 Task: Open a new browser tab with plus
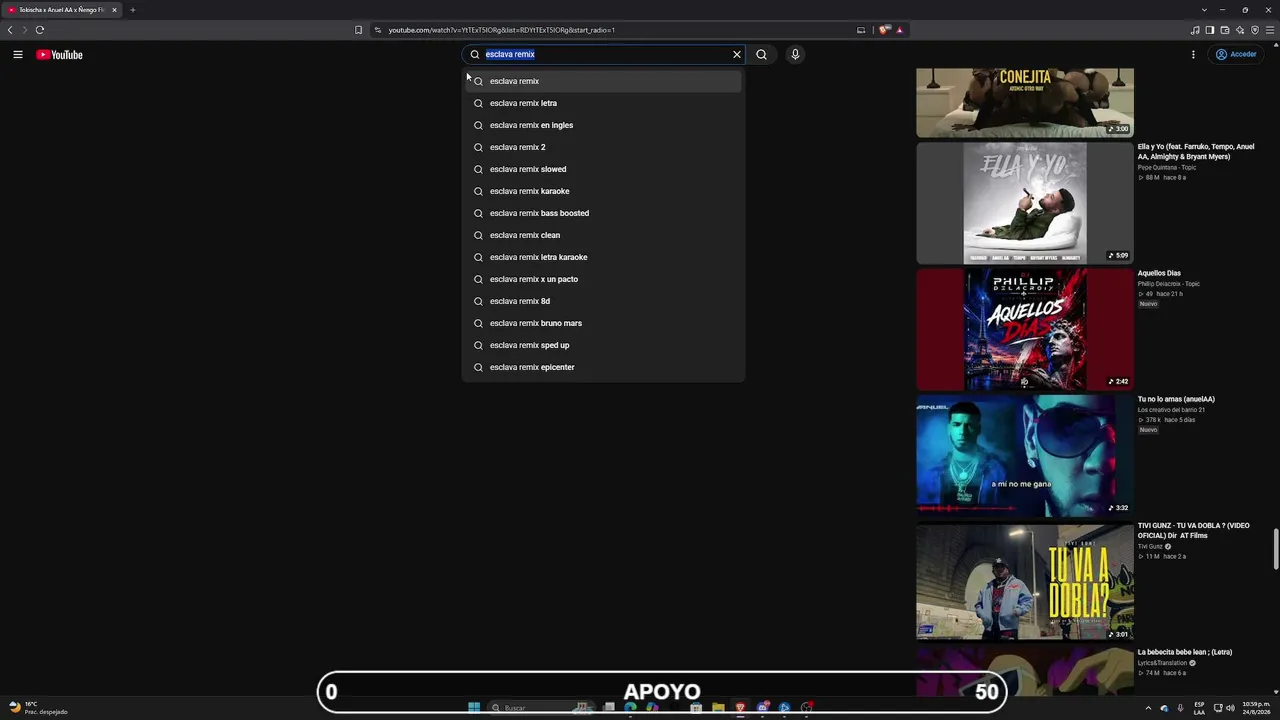point(132,10)
